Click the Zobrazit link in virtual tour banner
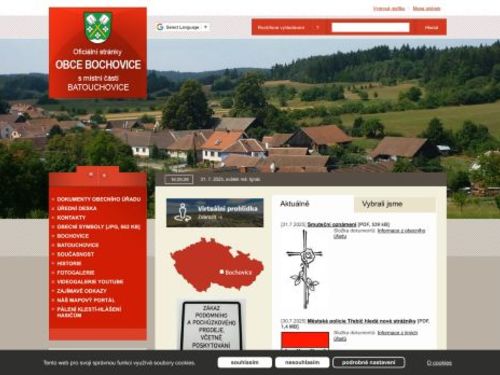Viewport: 500px width, 375px height. (210, 217)
